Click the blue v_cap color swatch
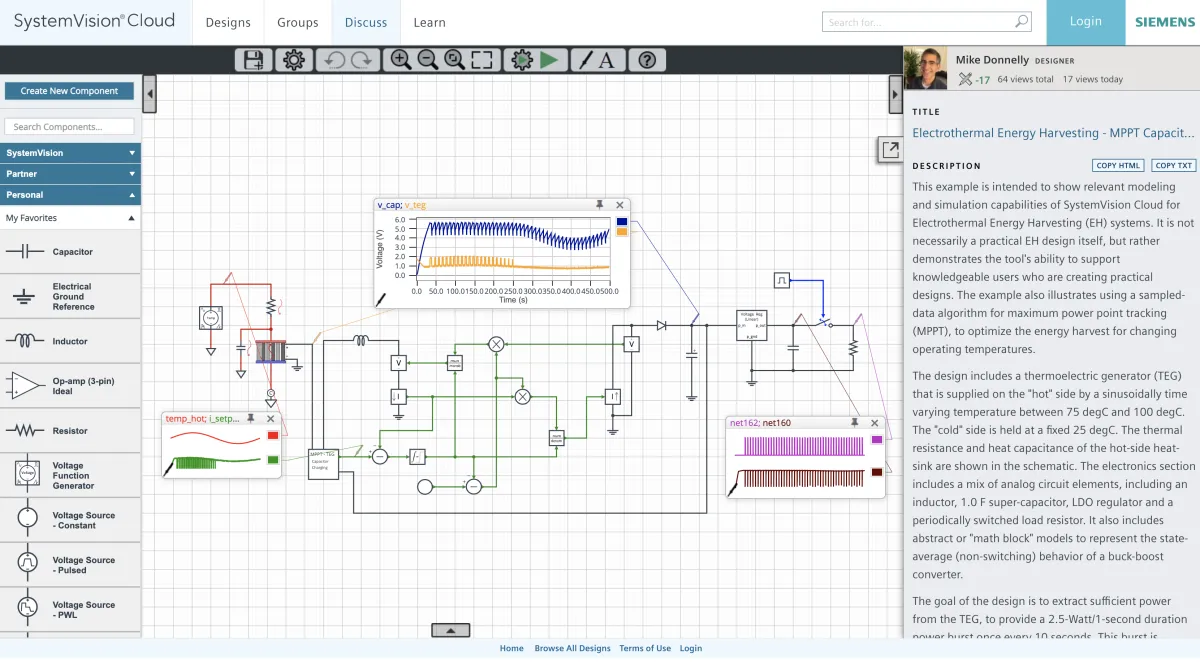1200x662 pixels. (x=622, y=221)
